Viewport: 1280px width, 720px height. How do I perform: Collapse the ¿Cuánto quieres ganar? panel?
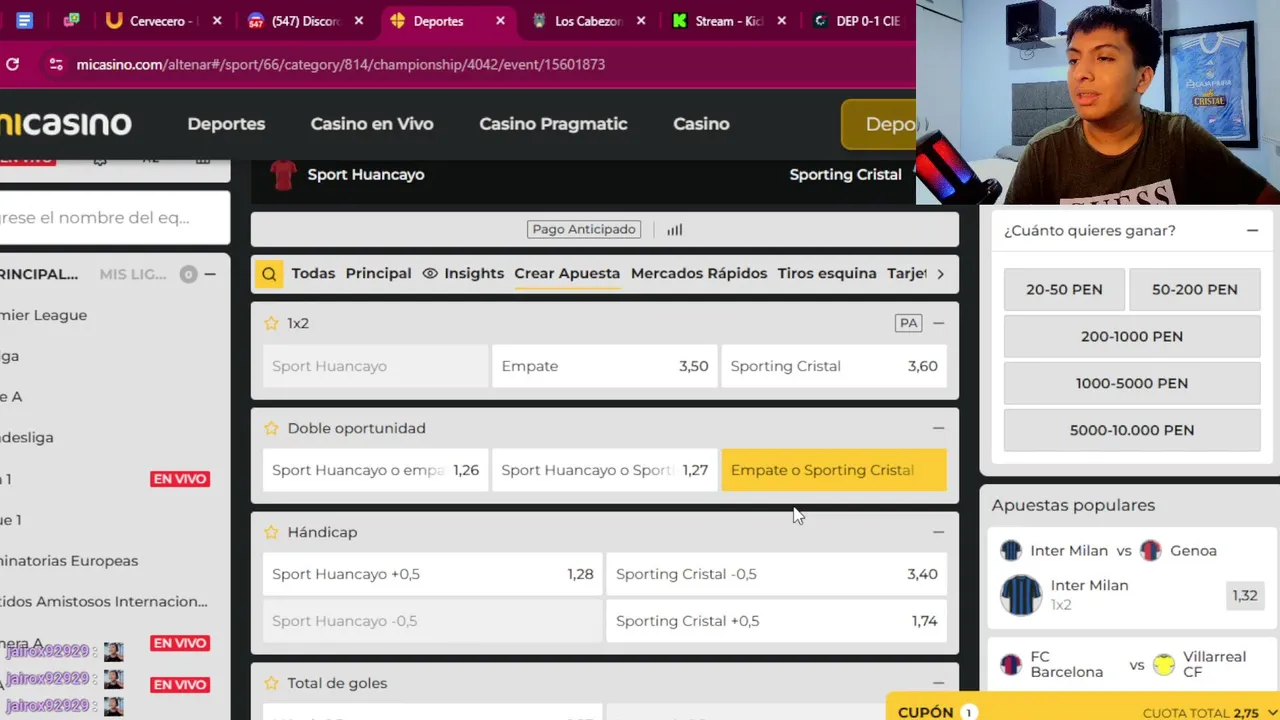pyautogui.click(x=1252, y=230)
